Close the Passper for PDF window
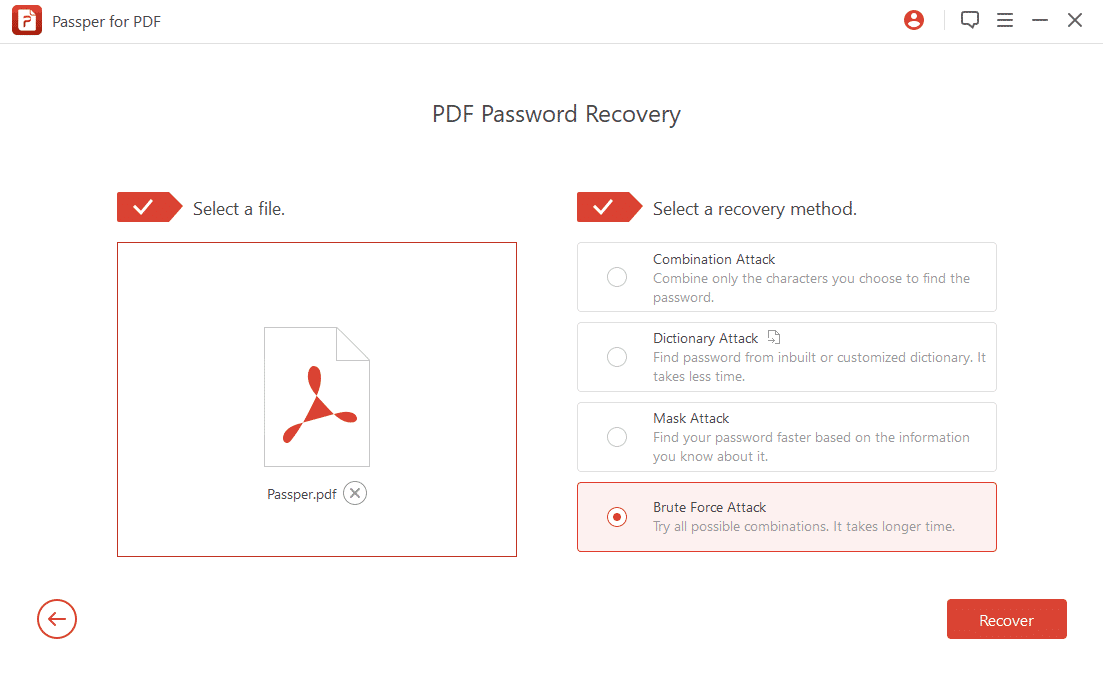Viewport: 1103px width, 676px height. (1075, 20)
